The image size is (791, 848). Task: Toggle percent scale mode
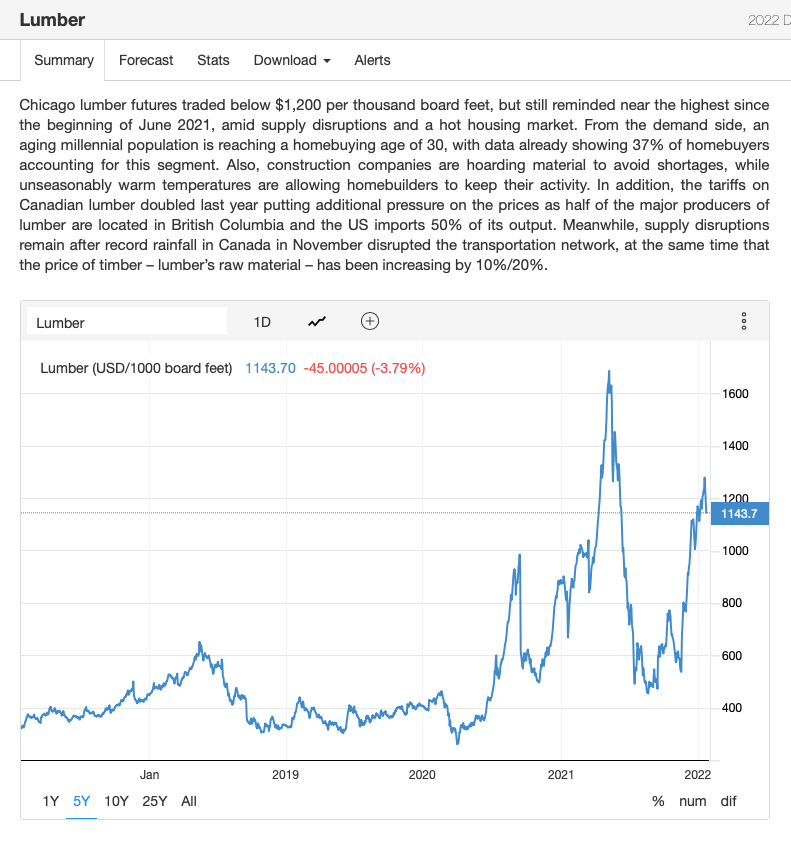[x=658, y=801]
